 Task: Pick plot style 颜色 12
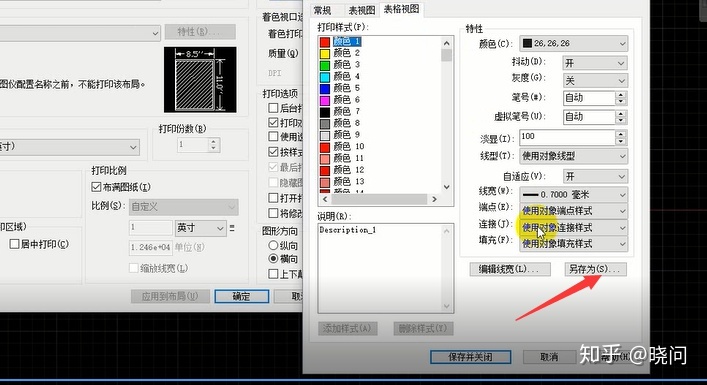(349, 170)
